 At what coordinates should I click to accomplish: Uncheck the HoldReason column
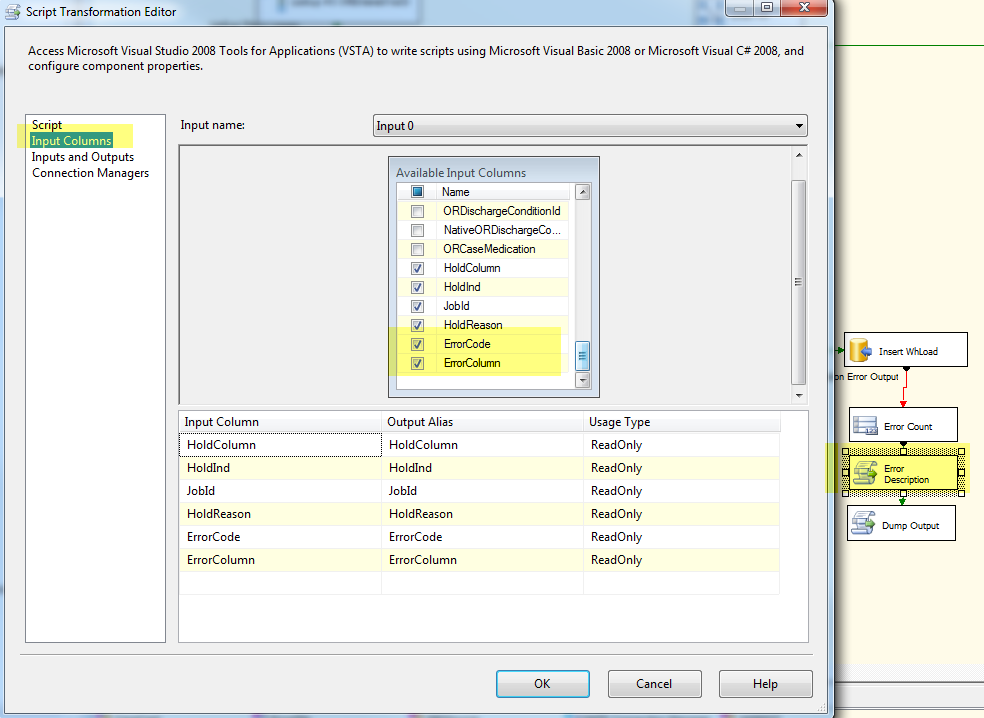tap(417, 324)
